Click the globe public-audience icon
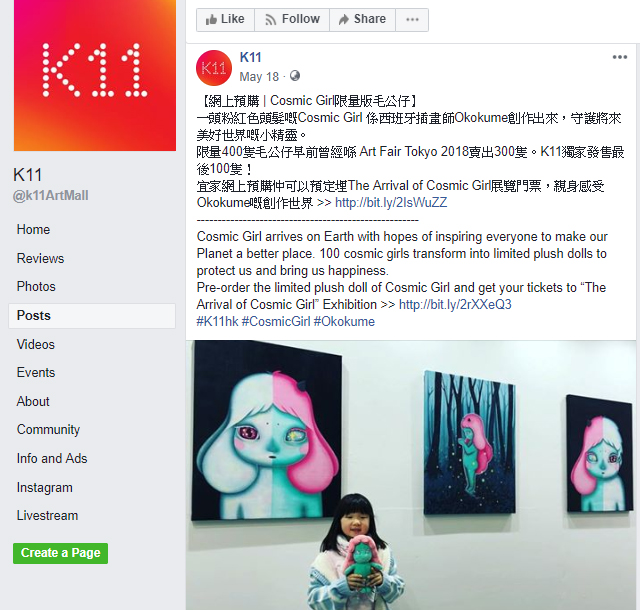The width and height of the screenshot is (640, 610). tap(295, 76)
